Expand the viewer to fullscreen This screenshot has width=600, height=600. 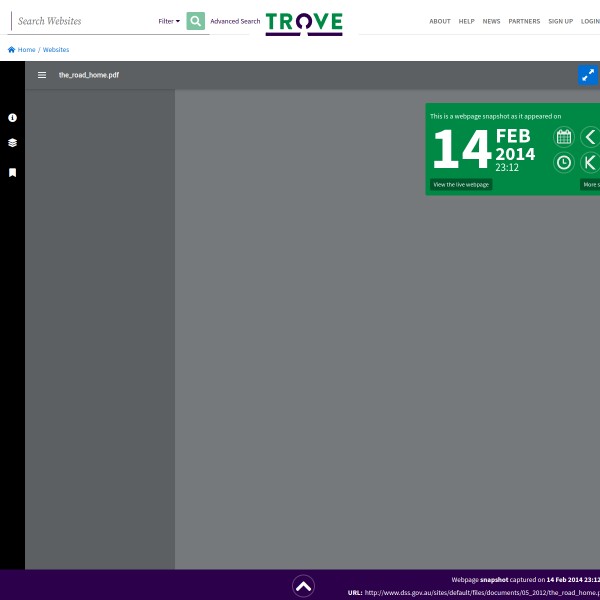click(x=588, y=75)
